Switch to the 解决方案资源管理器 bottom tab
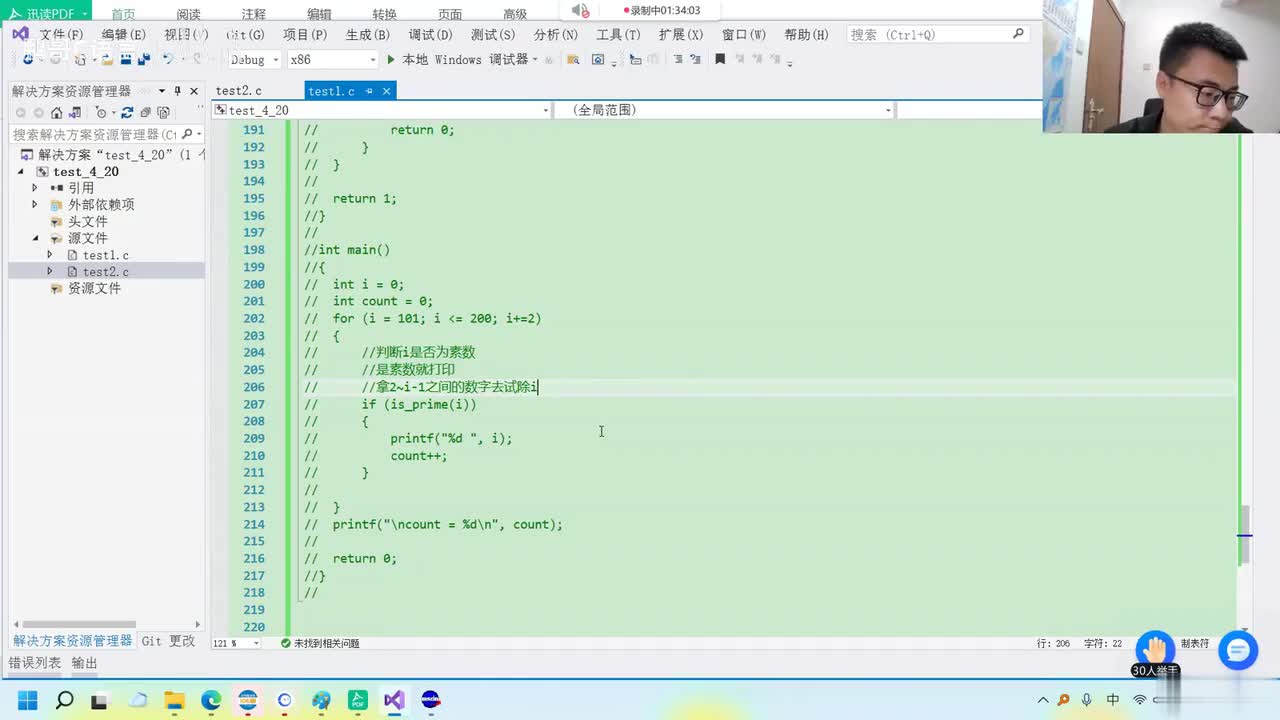 72,641
